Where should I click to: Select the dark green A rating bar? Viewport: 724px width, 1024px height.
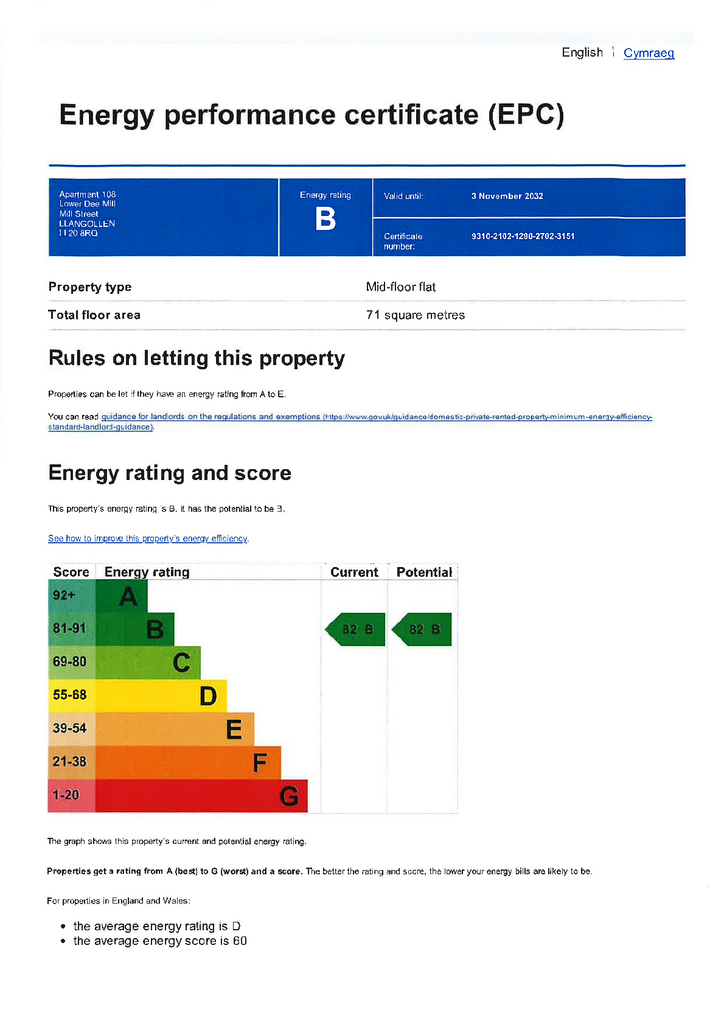(122, 597)
